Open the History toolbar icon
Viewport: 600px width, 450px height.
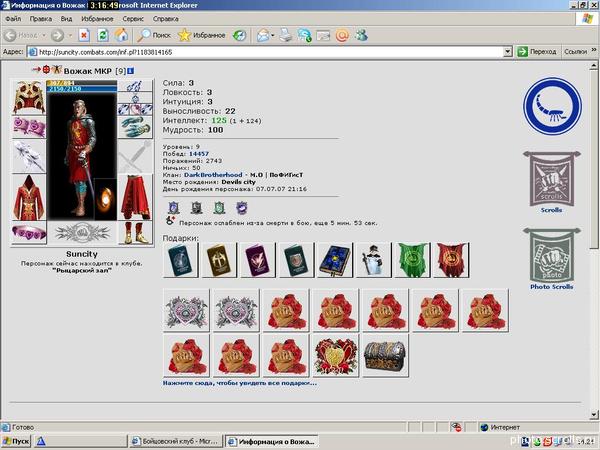240,35
